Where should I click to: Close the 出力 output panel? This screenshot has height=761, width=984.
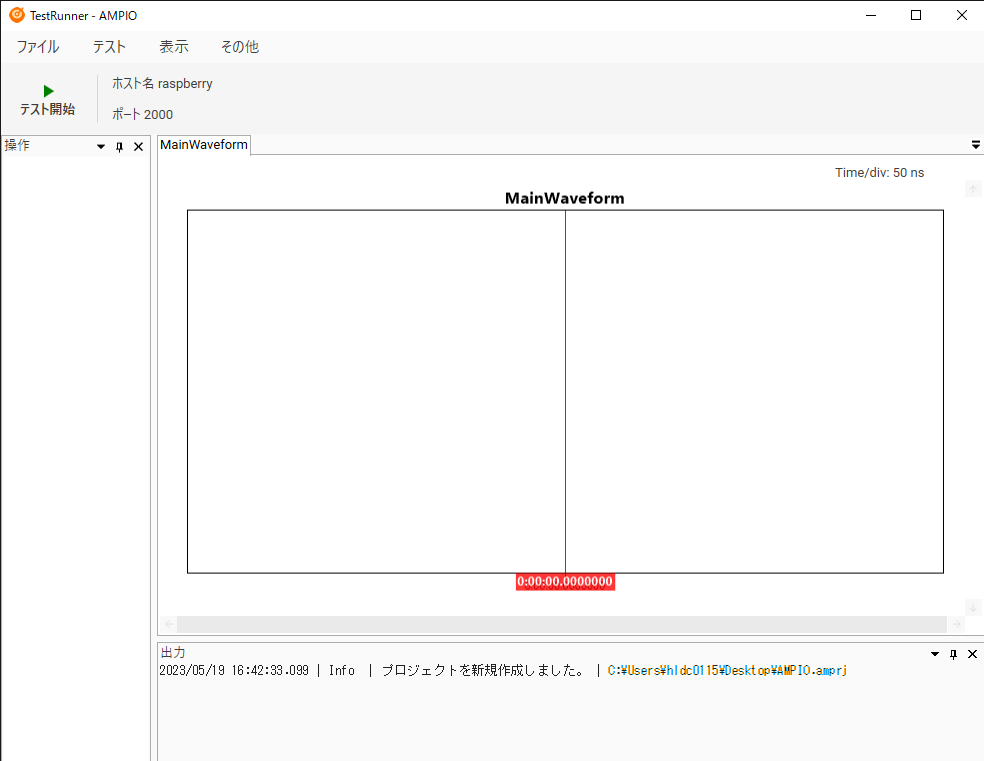point(972,654)
